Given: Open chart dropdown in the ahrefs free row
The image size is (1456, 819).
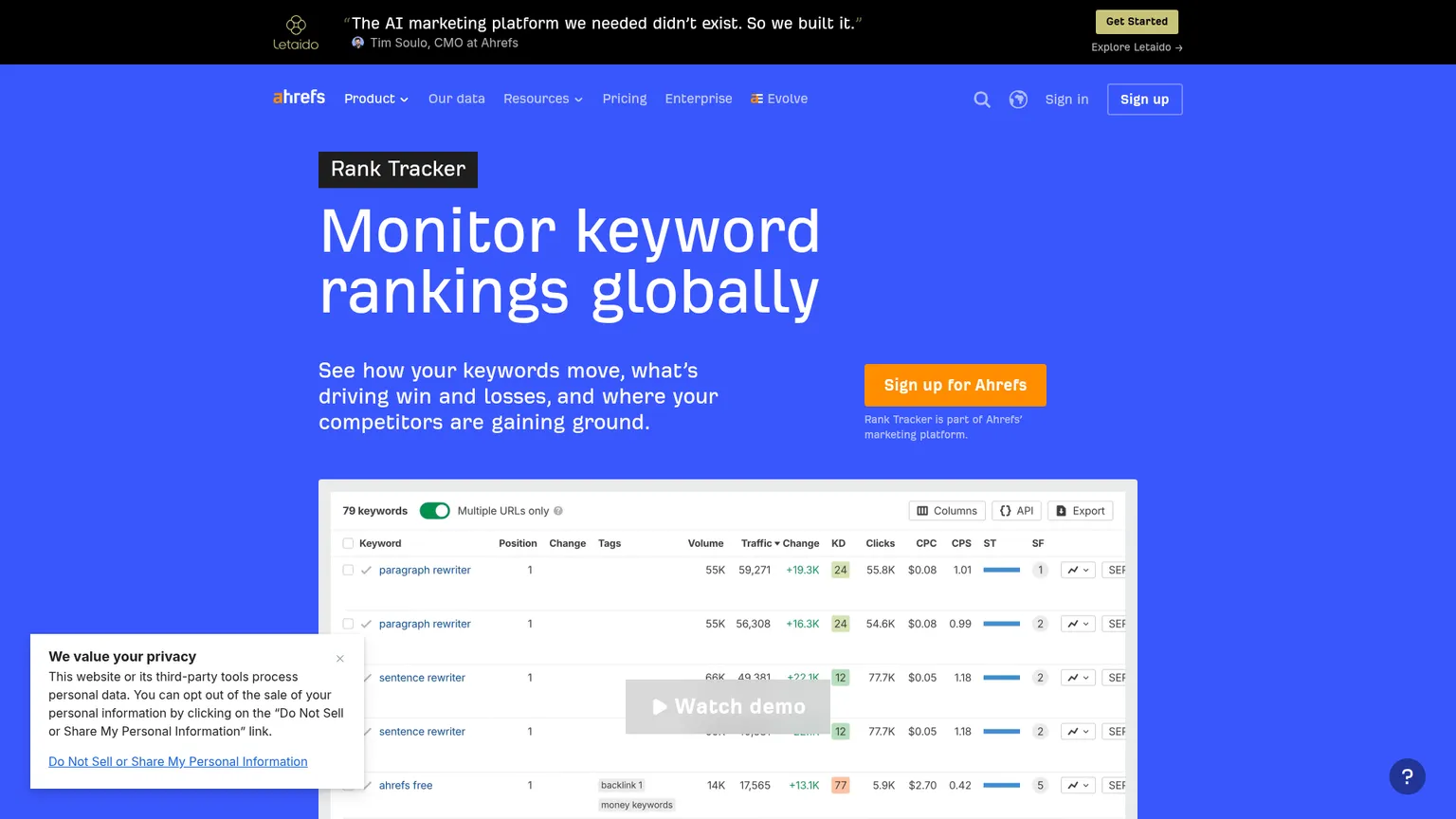Looking at the screenshot, I should pos(1078,785).
